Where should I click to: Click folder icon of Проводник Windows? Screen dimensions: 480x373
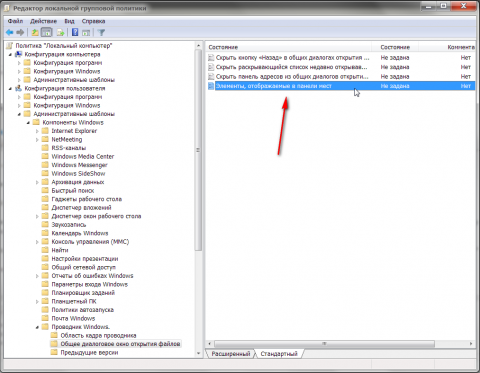(x=45, y=327)
